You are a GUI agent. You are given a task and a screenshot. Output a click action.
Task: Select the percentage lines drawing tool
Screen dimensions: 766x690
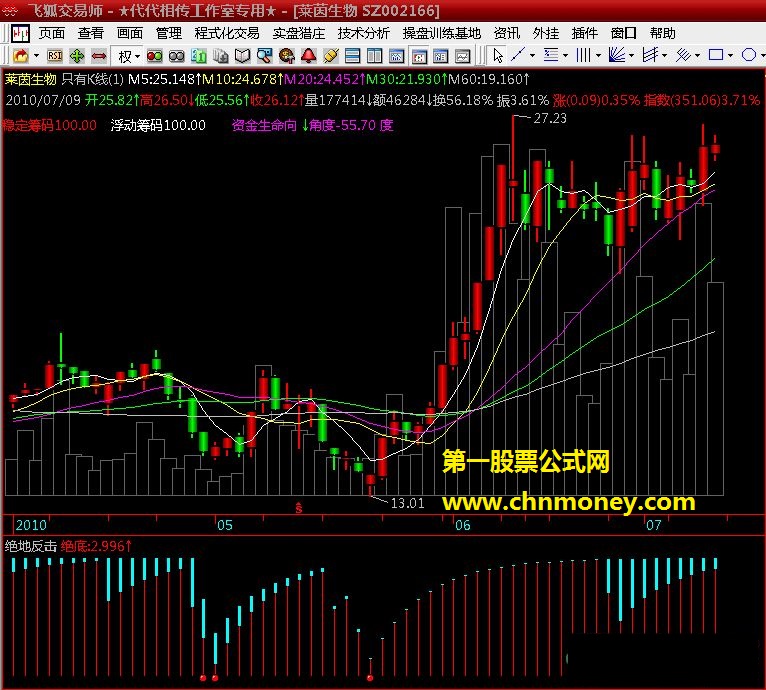(x=551, y=55)
